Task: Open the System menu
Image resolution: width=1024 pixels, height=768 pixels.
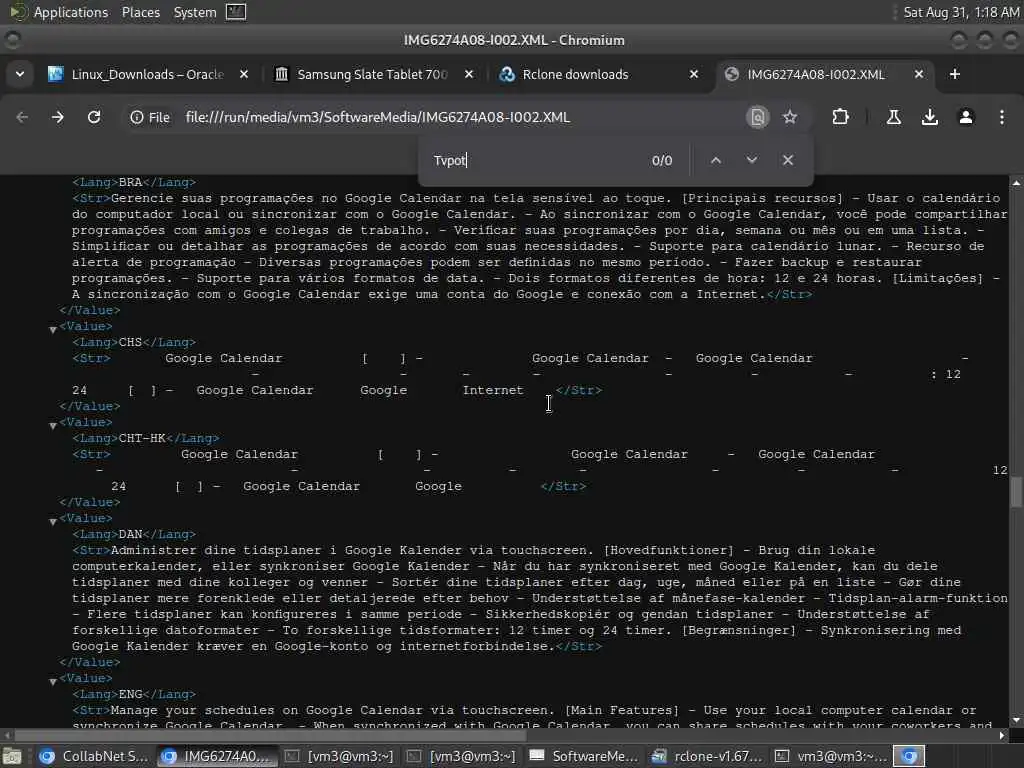Action: [x=195, y=12]
